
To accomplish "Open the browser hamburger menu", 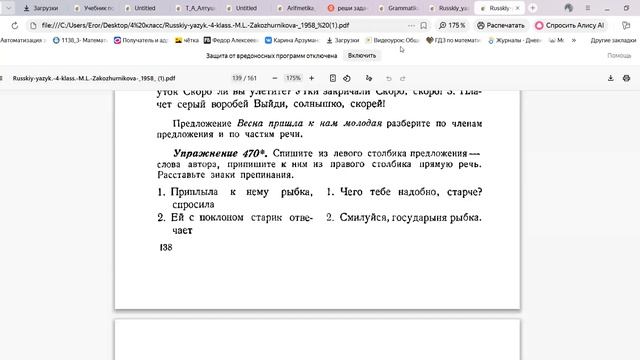I will pos(588,8).
